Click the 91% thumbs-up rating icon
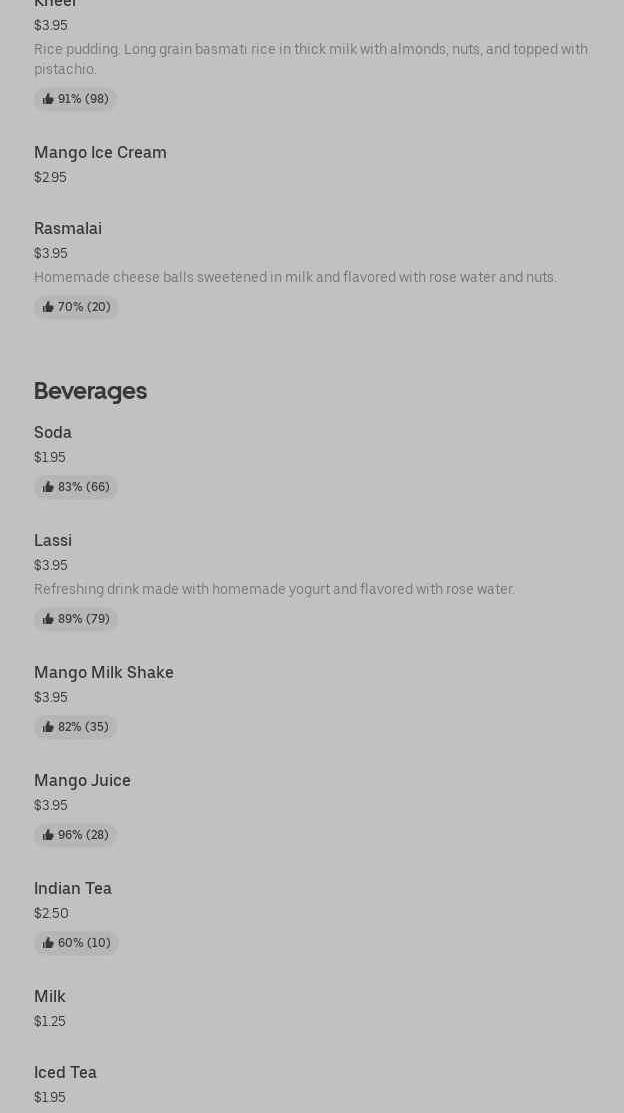The width and height of the screenshot is (624, 1113). tap(48, 99)
